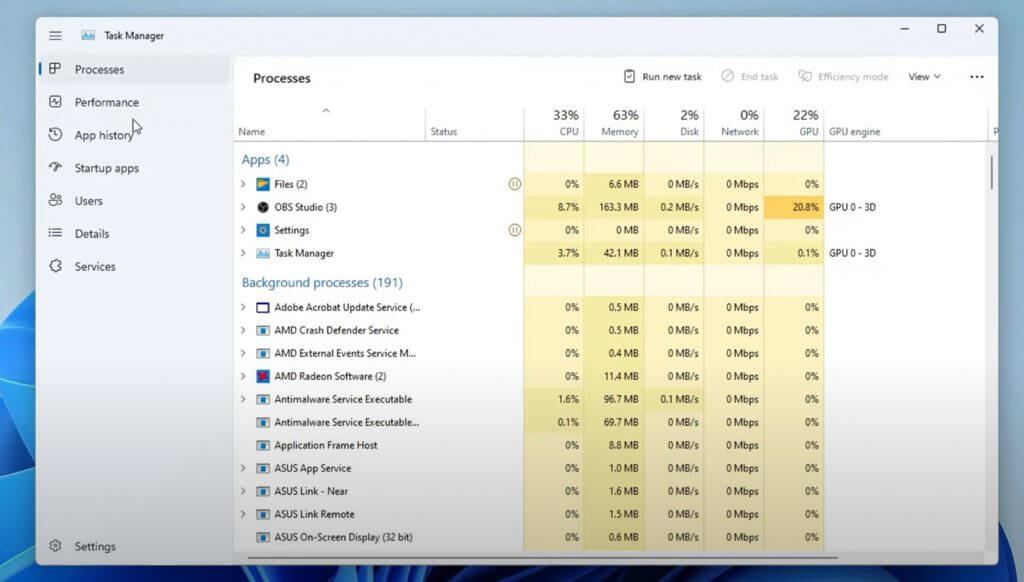Select the Startup apps gauge icon
1024x582 pixels.
[x=56, y=167]
